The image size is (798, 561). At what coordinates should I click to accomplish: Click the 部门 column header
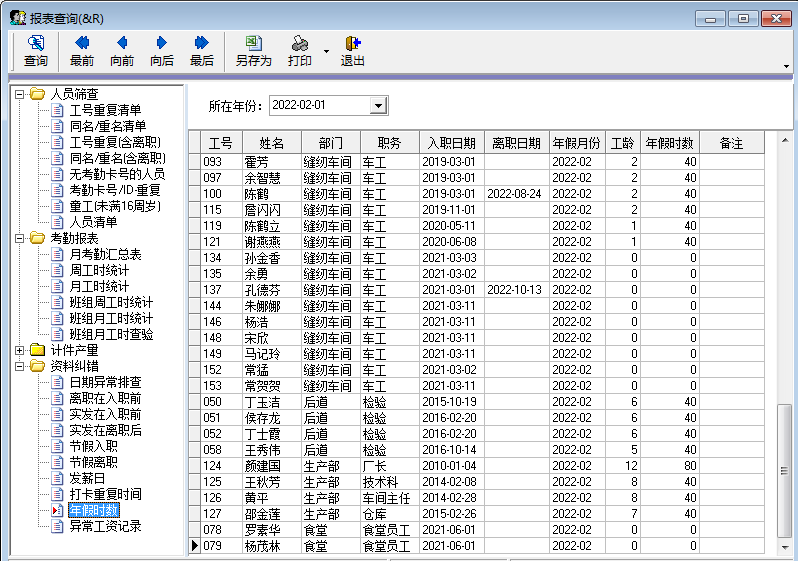click(331, 143)
